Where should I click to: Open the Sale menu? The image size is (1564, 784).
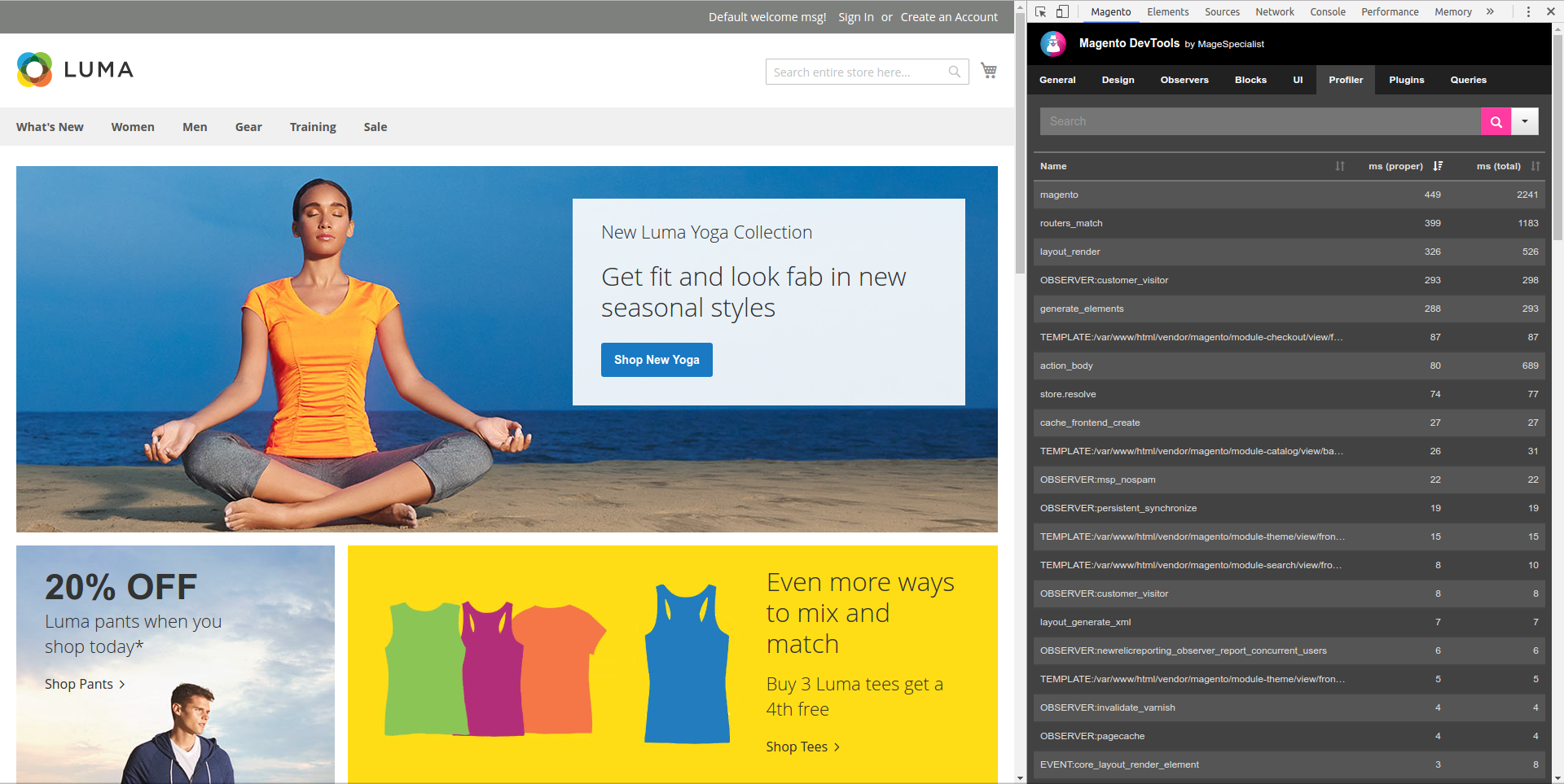click(x=376, y=127)
